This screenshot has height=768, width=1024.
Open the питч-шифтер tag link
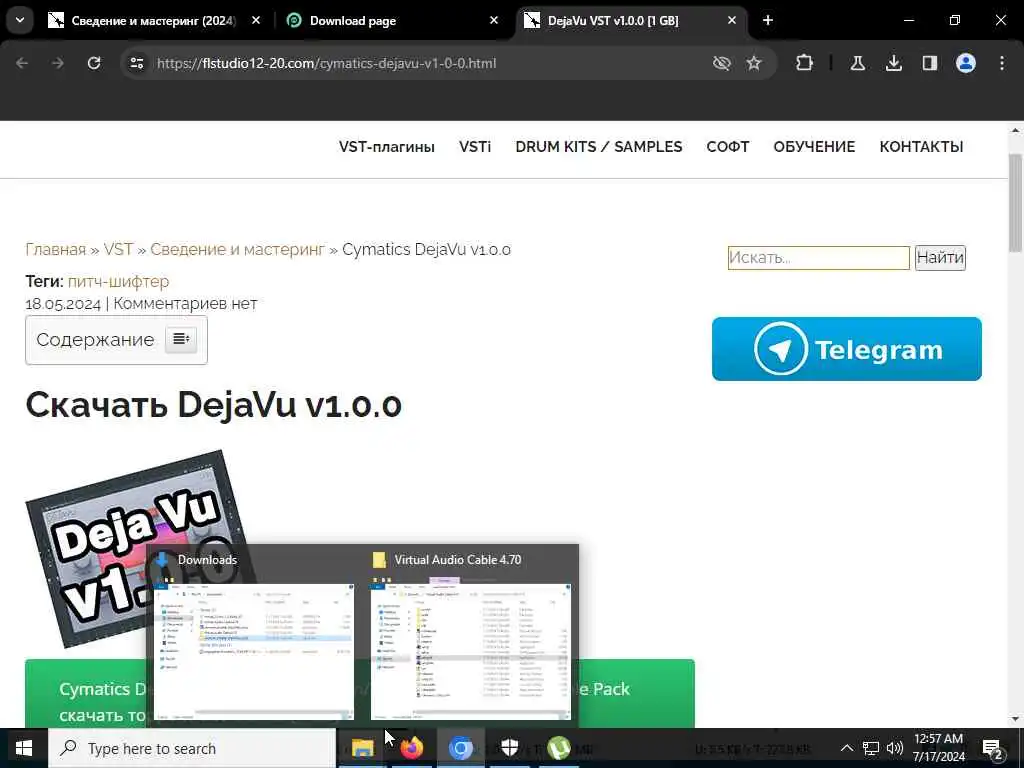(118, 281)
